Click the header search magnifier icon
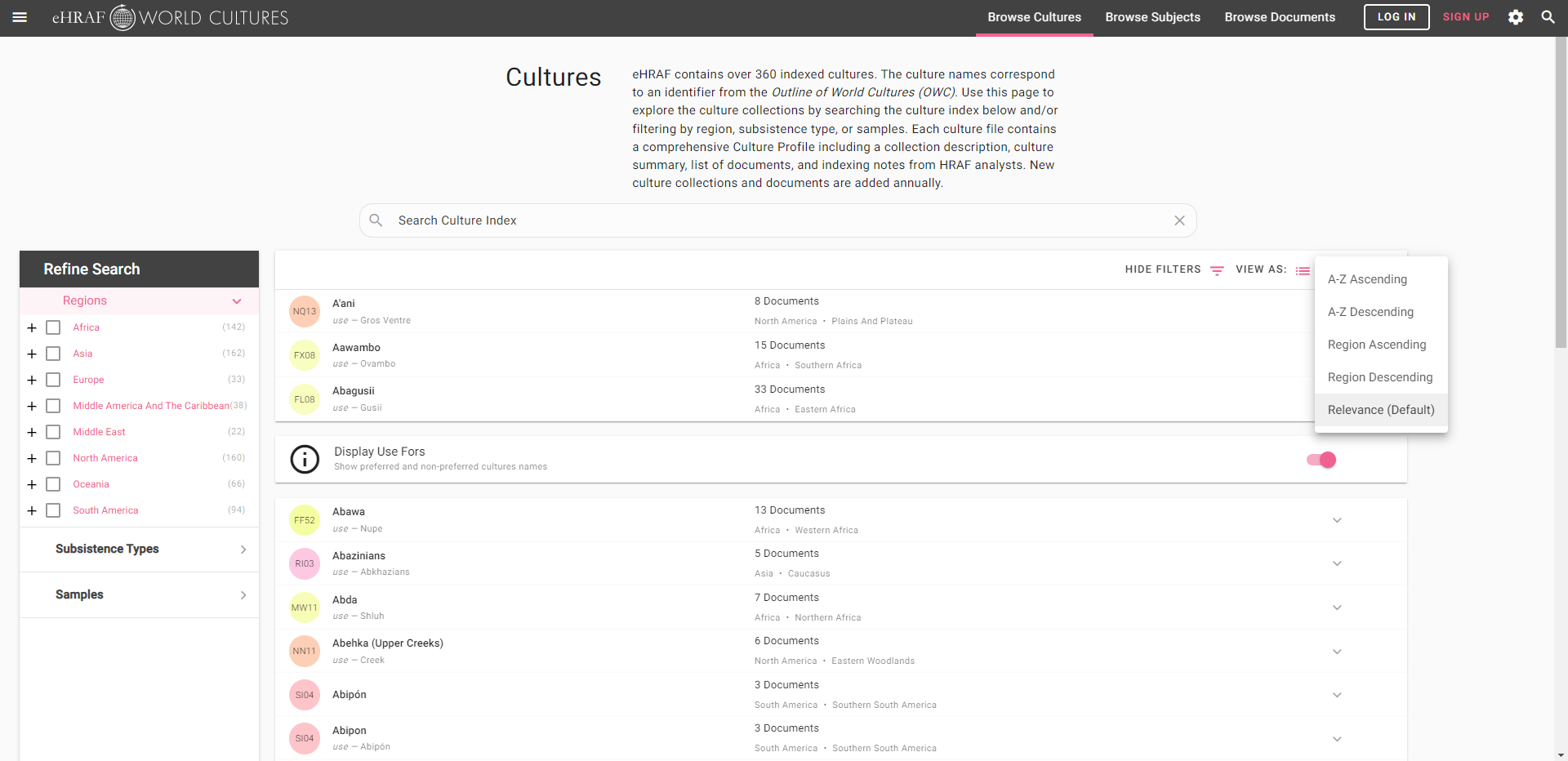Viewport: 1568px width, 761px height. [x=1548, y=17]
